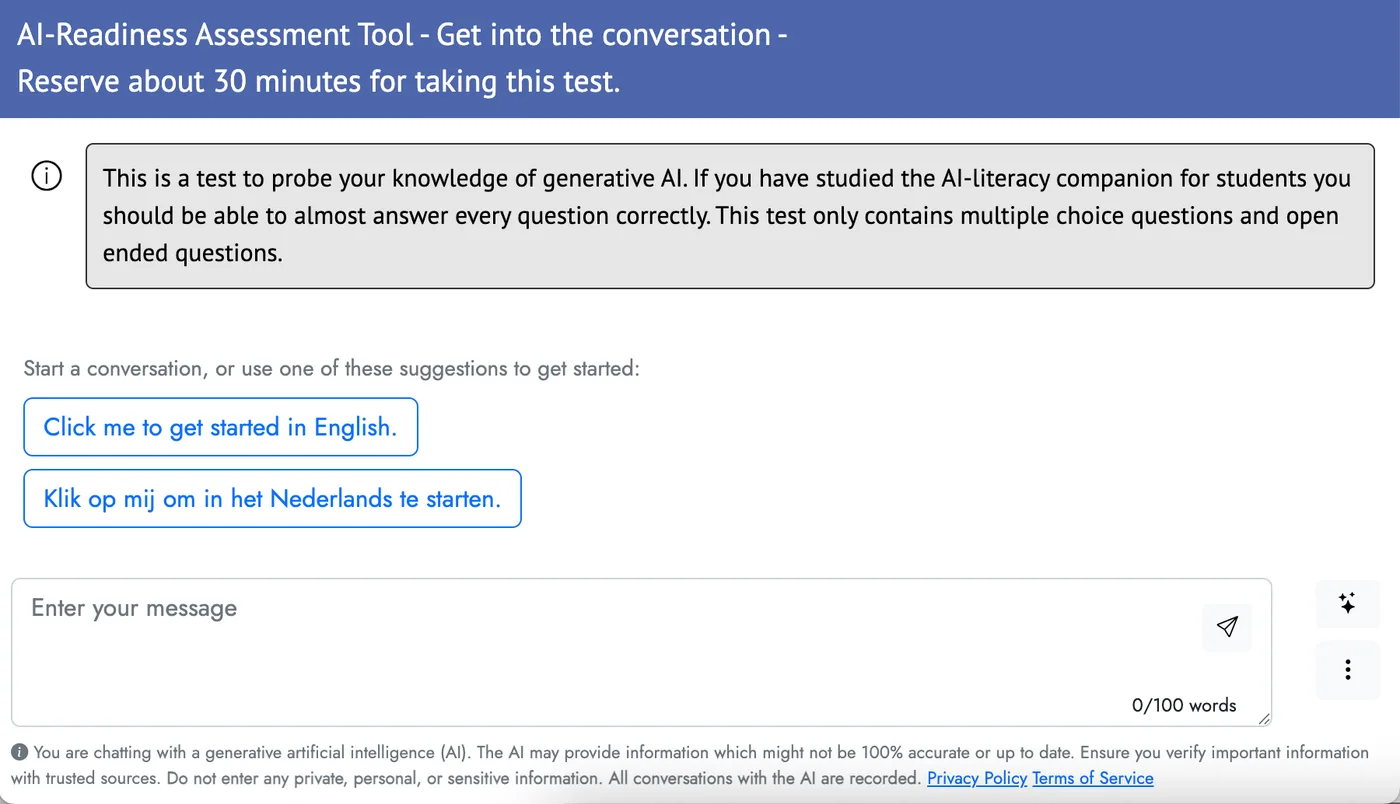Click the 'Start a conversation' suggestion prompt text
Screen dimensions: 1400x804
(x=331, y=368)
